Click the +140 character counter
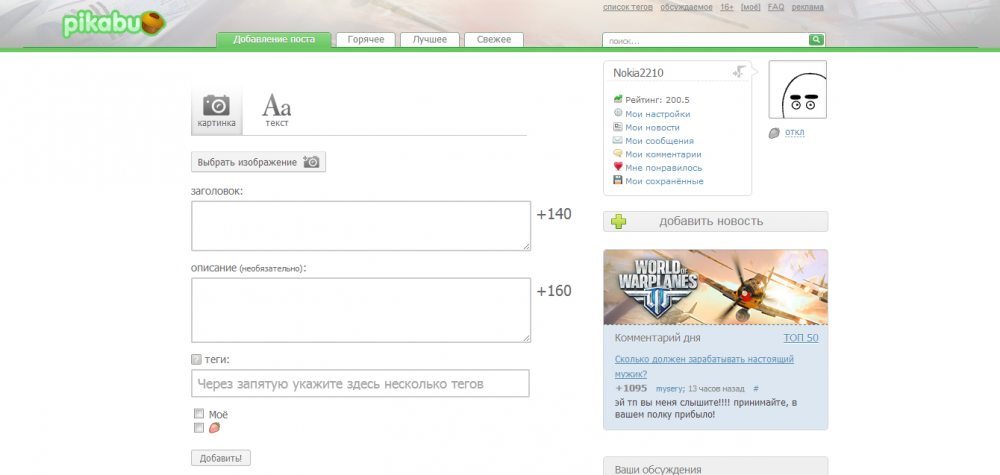 pos(554,214)
